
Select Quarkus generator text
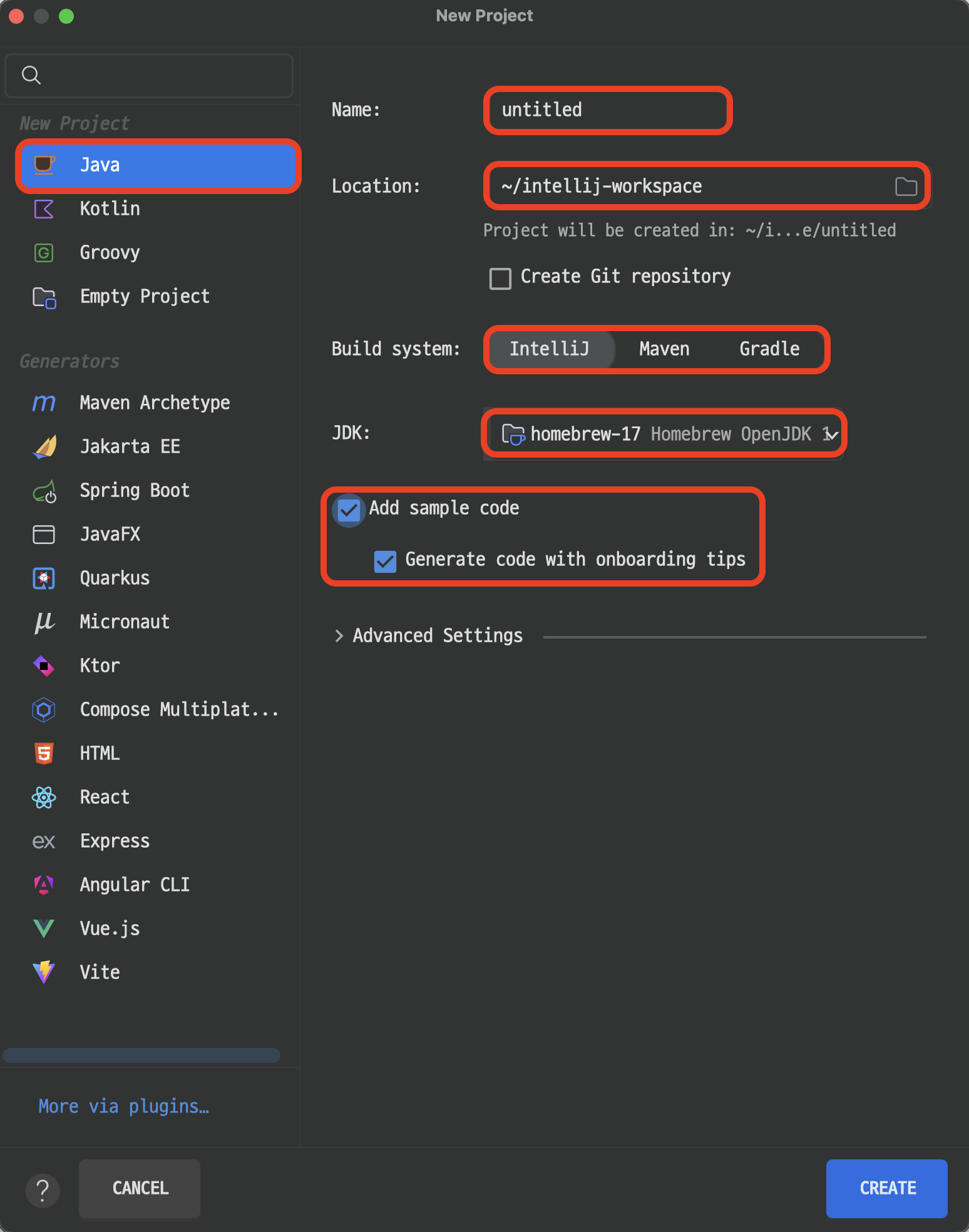click(115, 578)
